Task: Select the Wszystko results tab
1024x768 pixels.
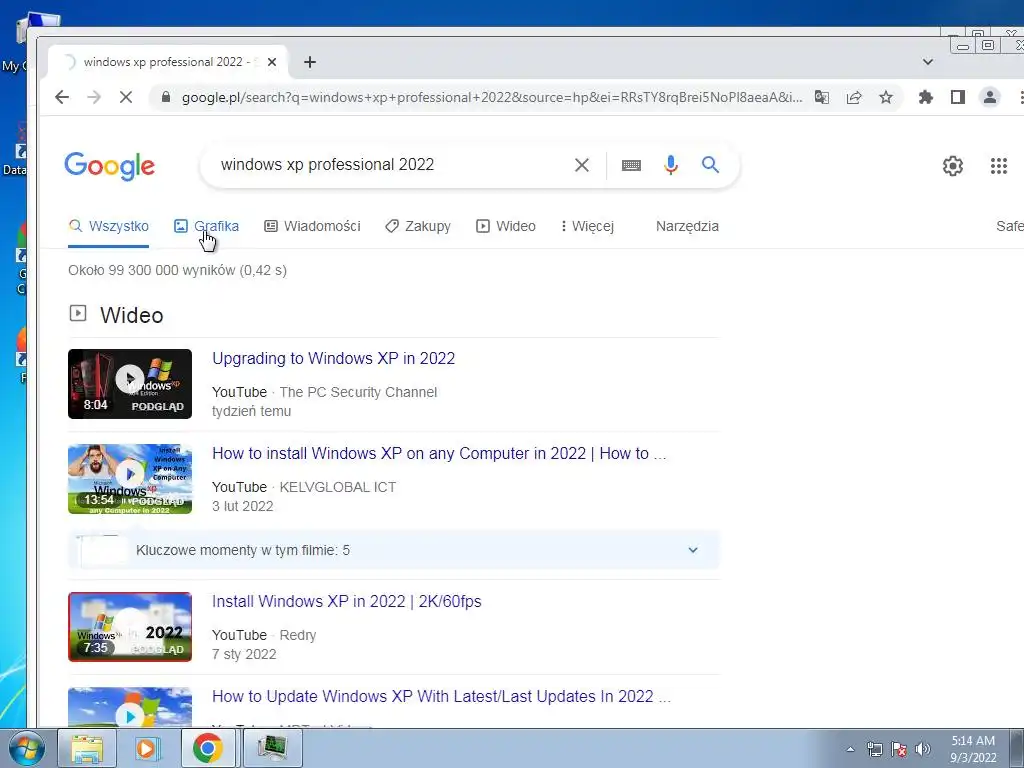Action: pyautogui.click(x=108, y=226)
